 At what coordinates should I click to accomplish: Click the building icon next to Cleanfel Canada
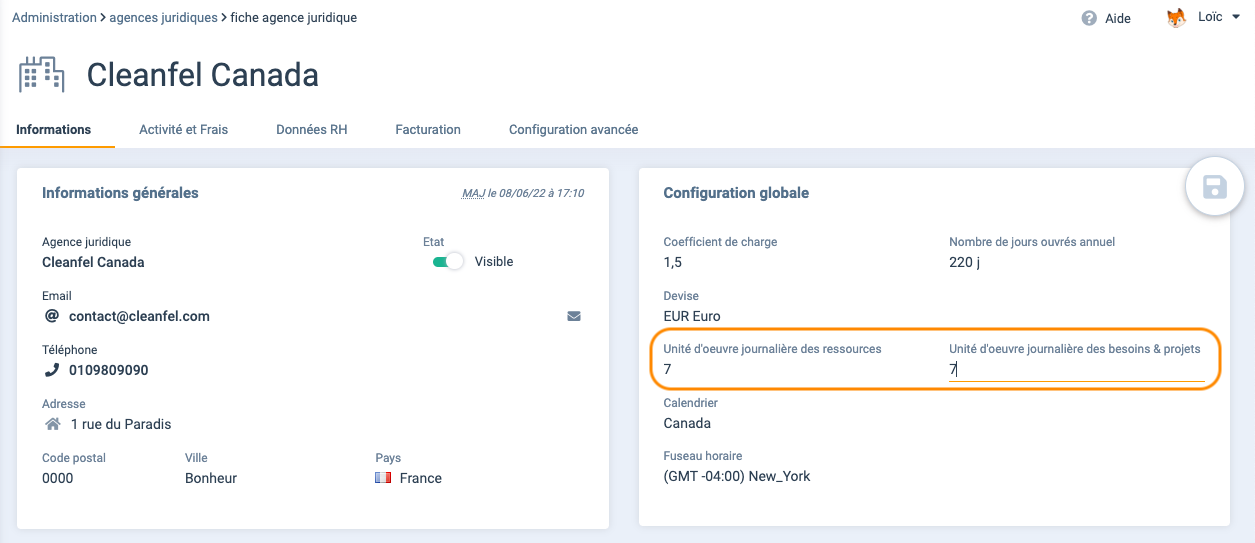tap(41, 75)
